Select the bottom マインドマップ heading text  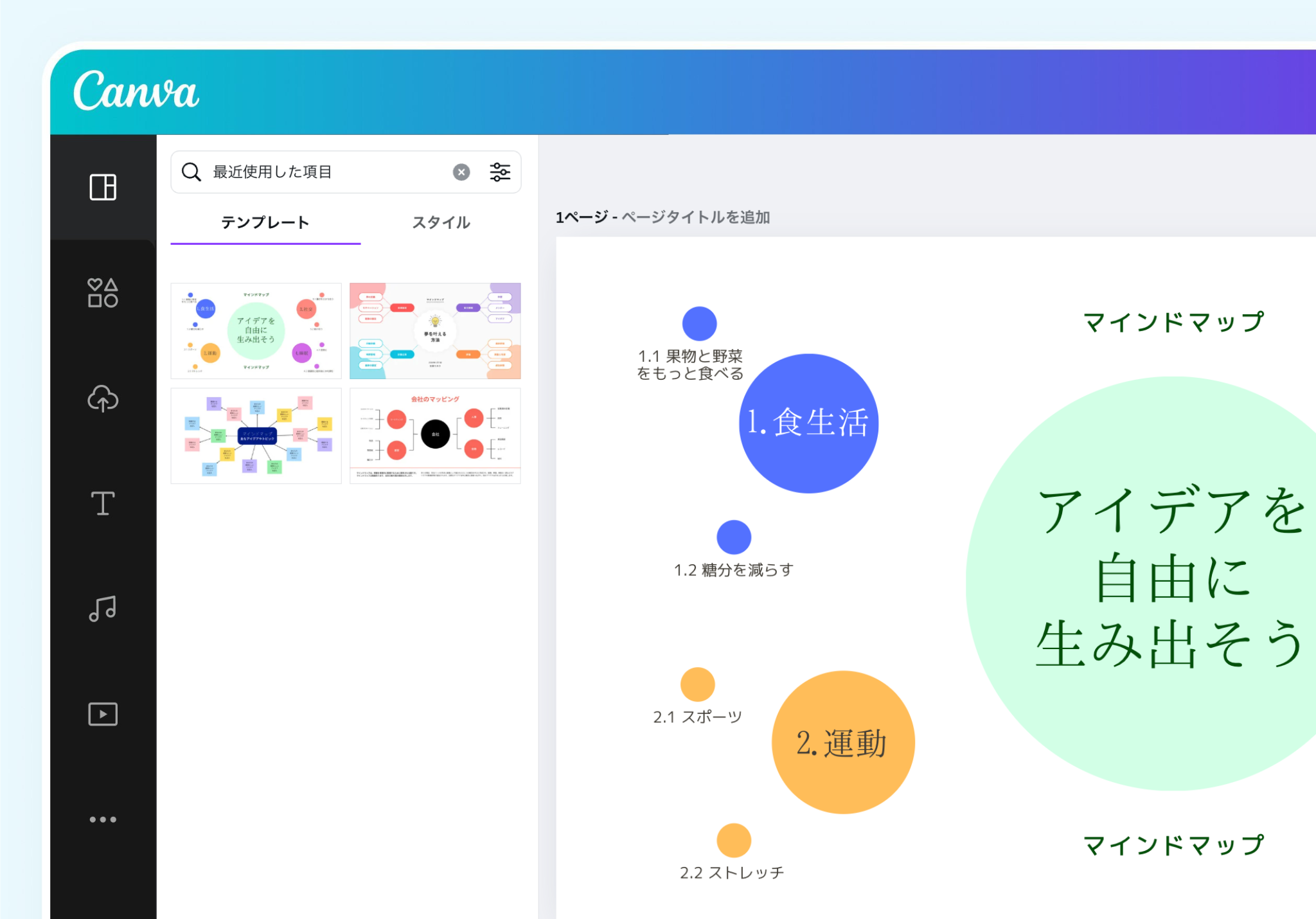tap(1174, 844)
